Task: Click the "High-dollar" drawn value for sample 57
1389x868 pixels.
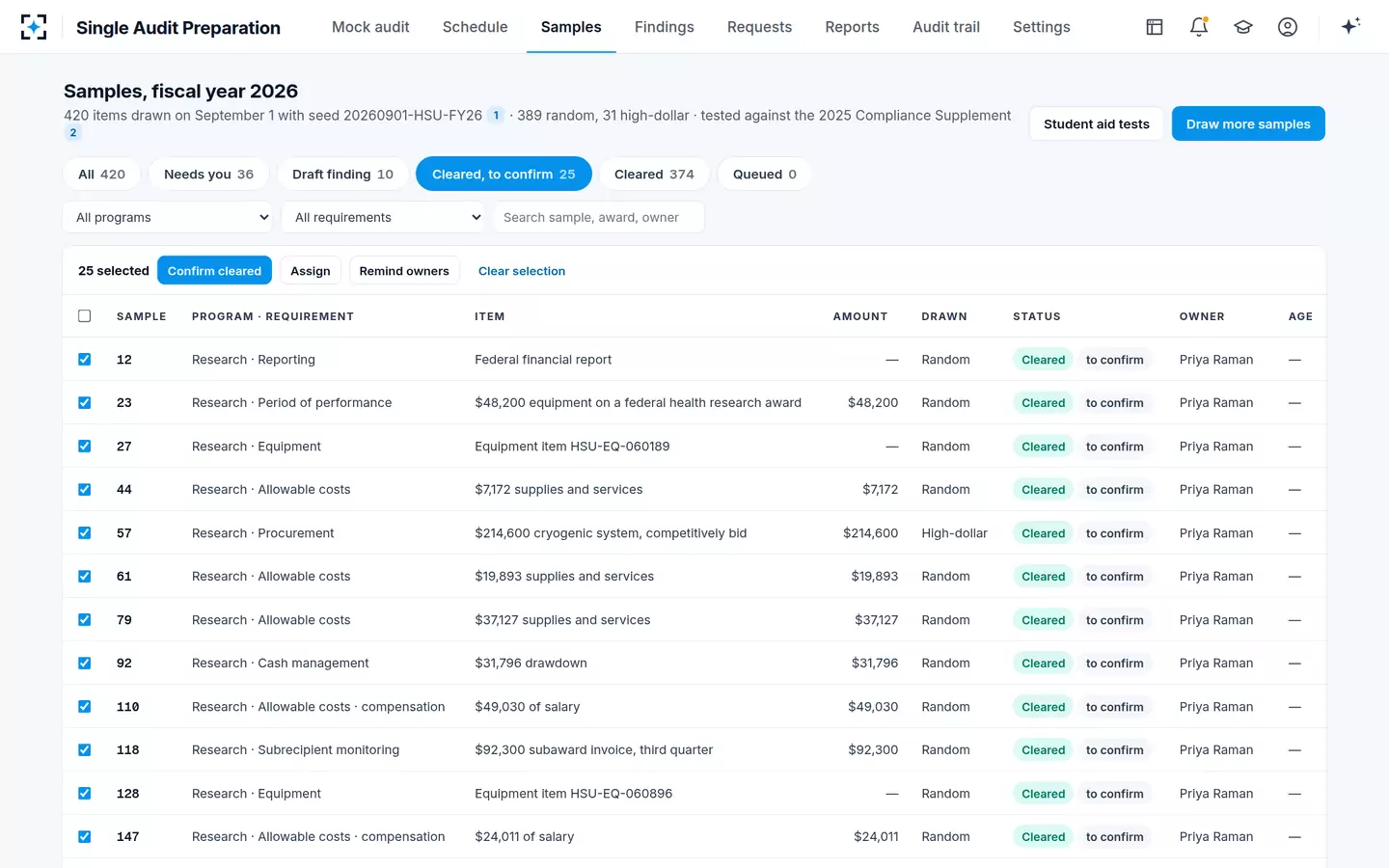Action: click(x=955, y=533)
